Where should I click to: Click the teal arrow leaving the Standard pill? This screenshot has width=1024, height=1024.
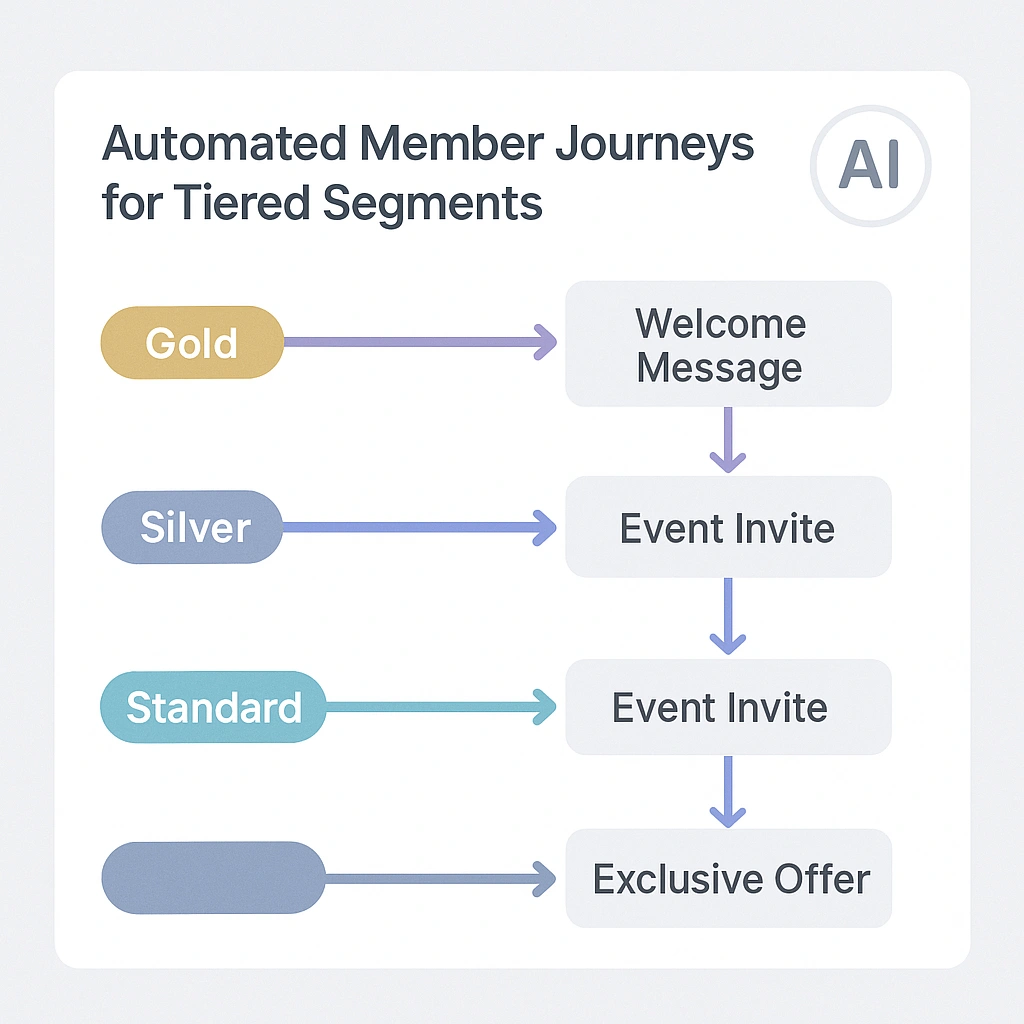pos(440,708)
